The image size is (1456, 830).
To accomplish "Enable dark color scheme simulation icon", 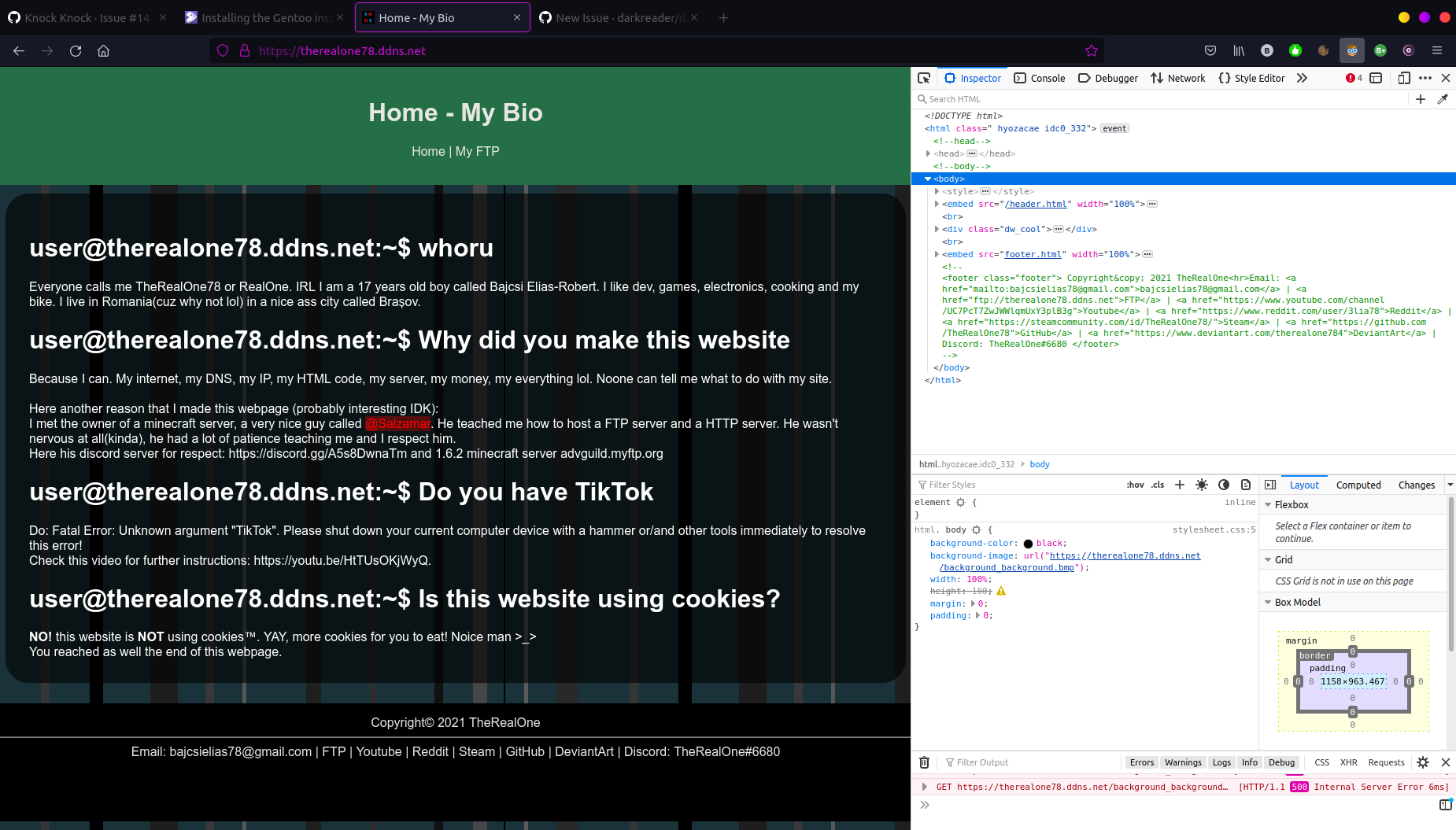I will 1224,485.
